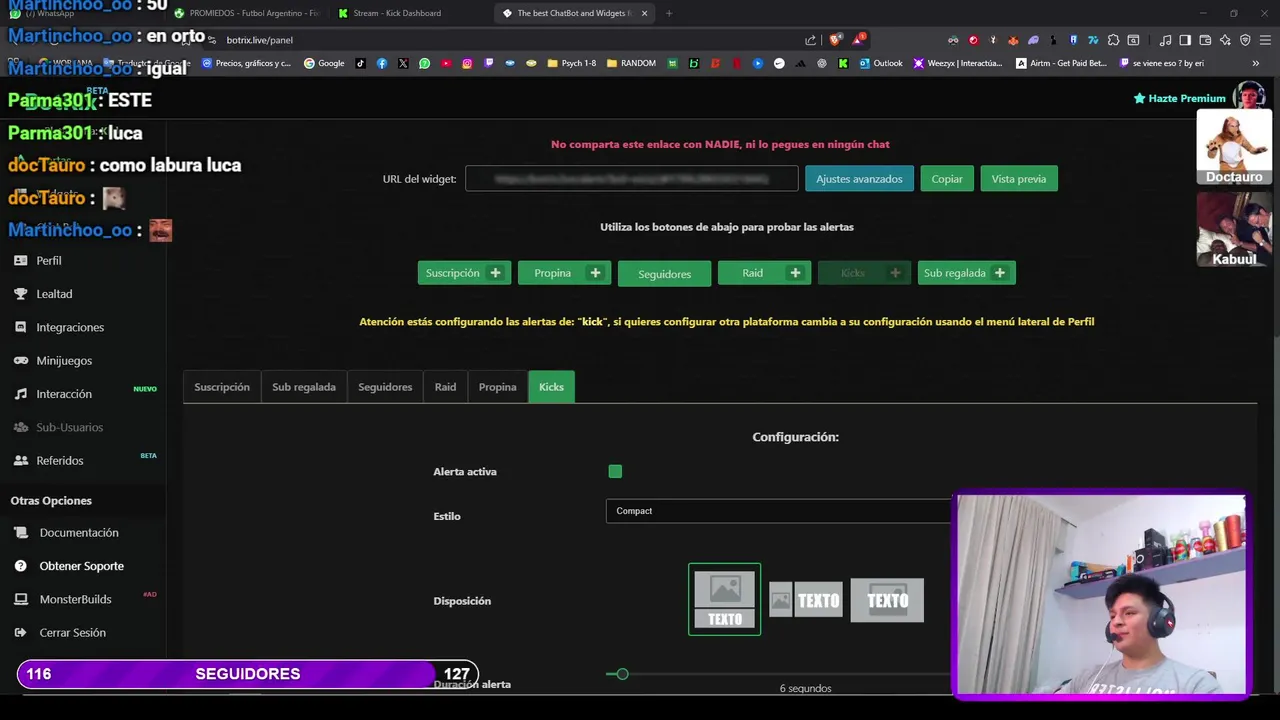This screenshot has width=1280, height=720.
Task: Test Suscripción alert button
Action: coord(464,273)
